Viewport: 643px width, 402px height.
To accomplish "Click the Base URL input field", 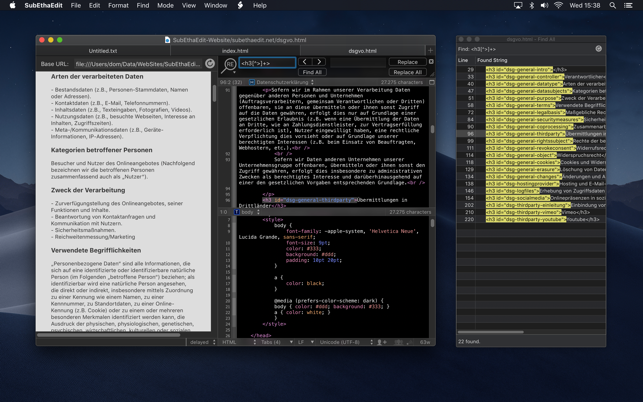I will point(139,64).
